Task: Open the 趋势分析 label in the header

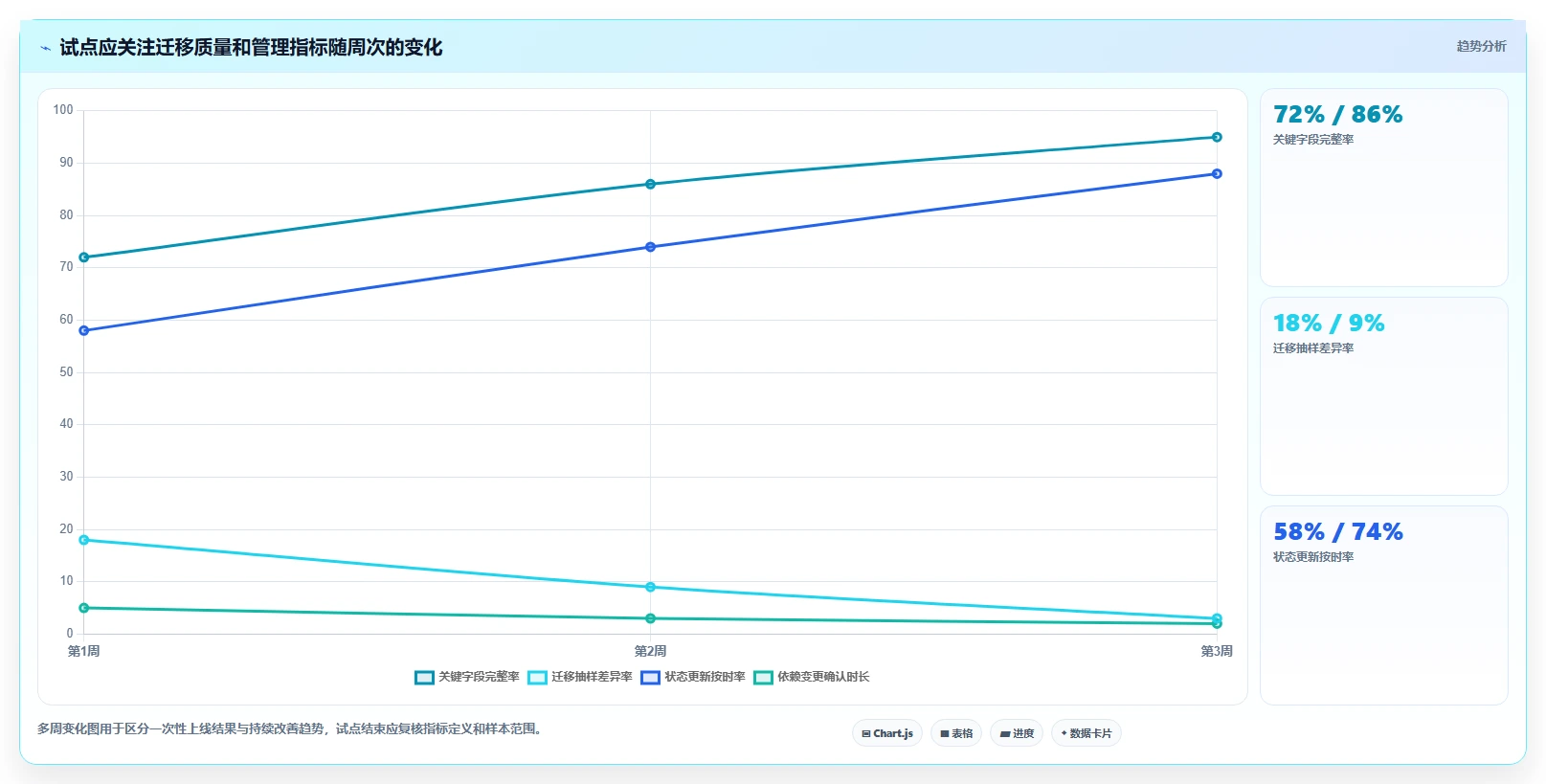Action: [x=1481, y=46]
